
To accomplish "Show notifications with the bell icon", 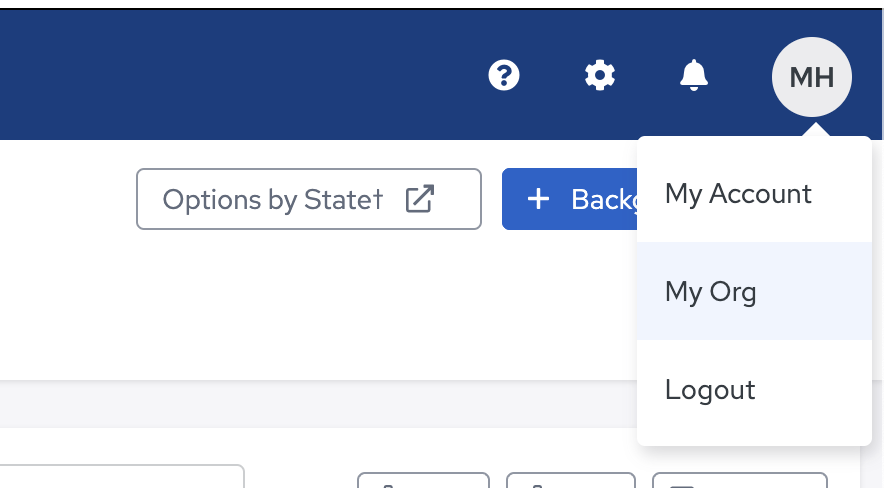I will point(693,75).
